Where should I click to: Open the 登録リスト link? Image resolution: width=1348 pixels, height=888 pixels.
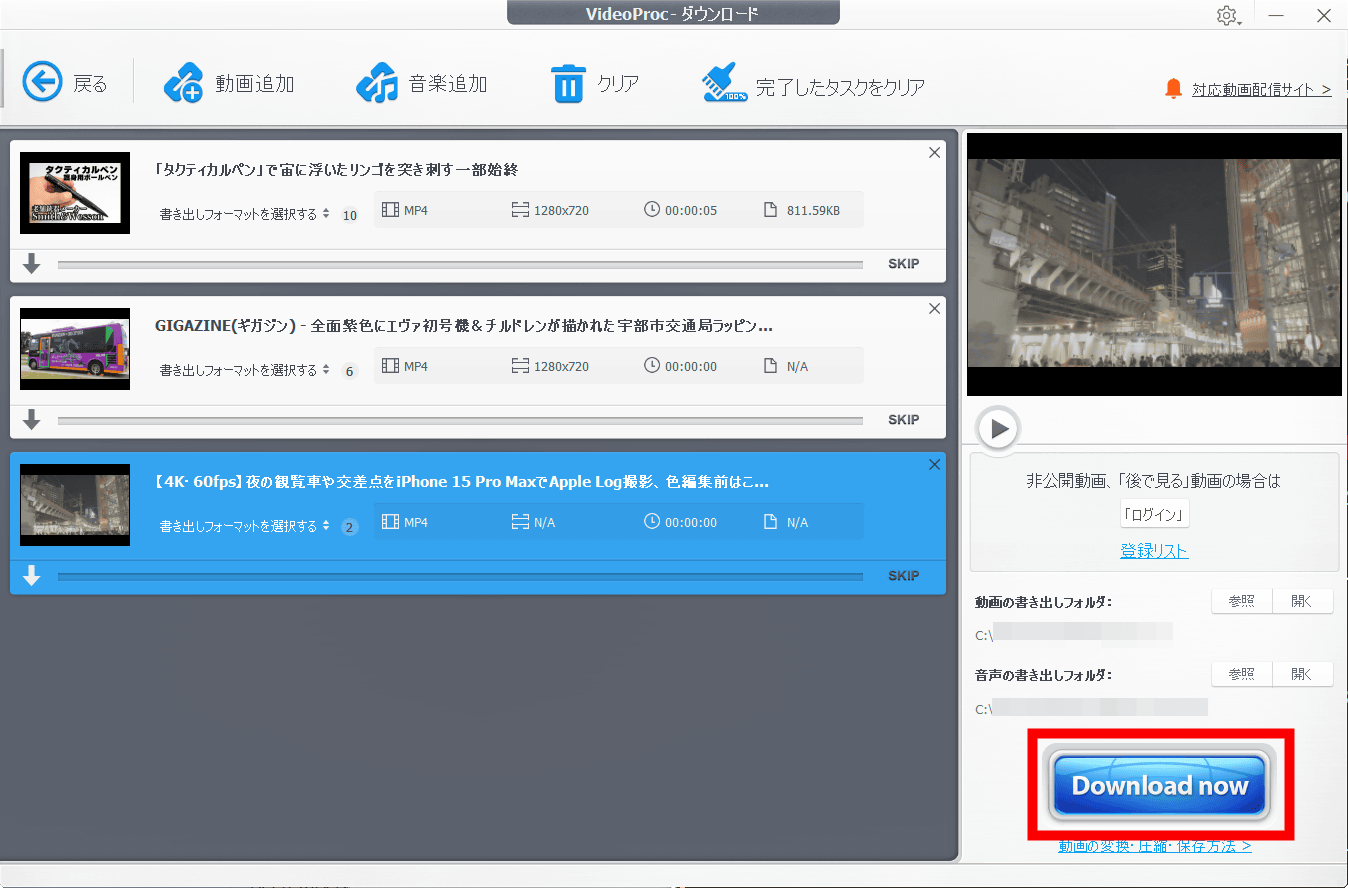(x=1154, y=551)
